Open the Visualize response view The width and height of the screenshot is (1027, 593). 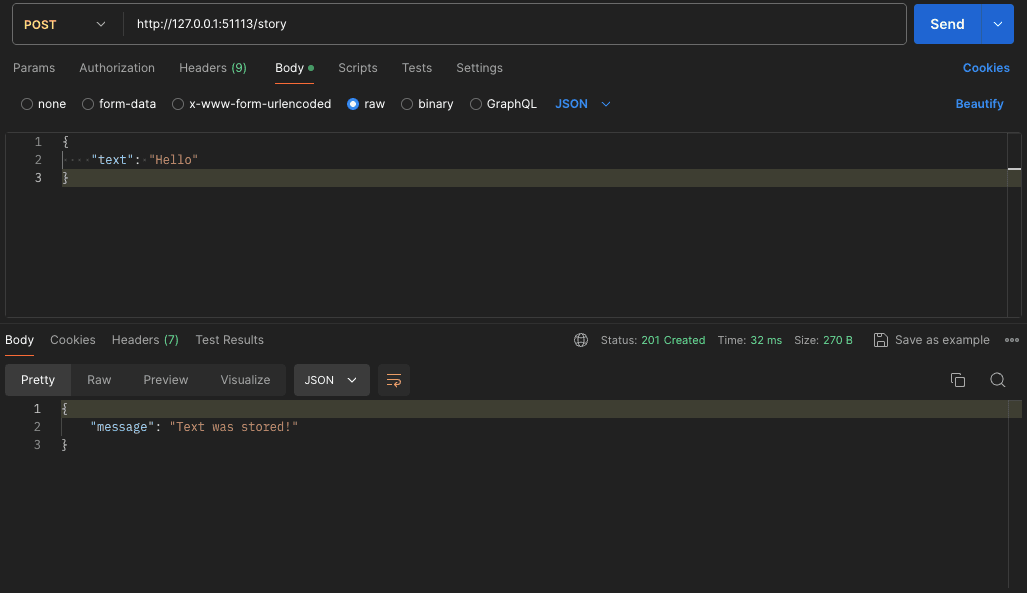(245, 380)
